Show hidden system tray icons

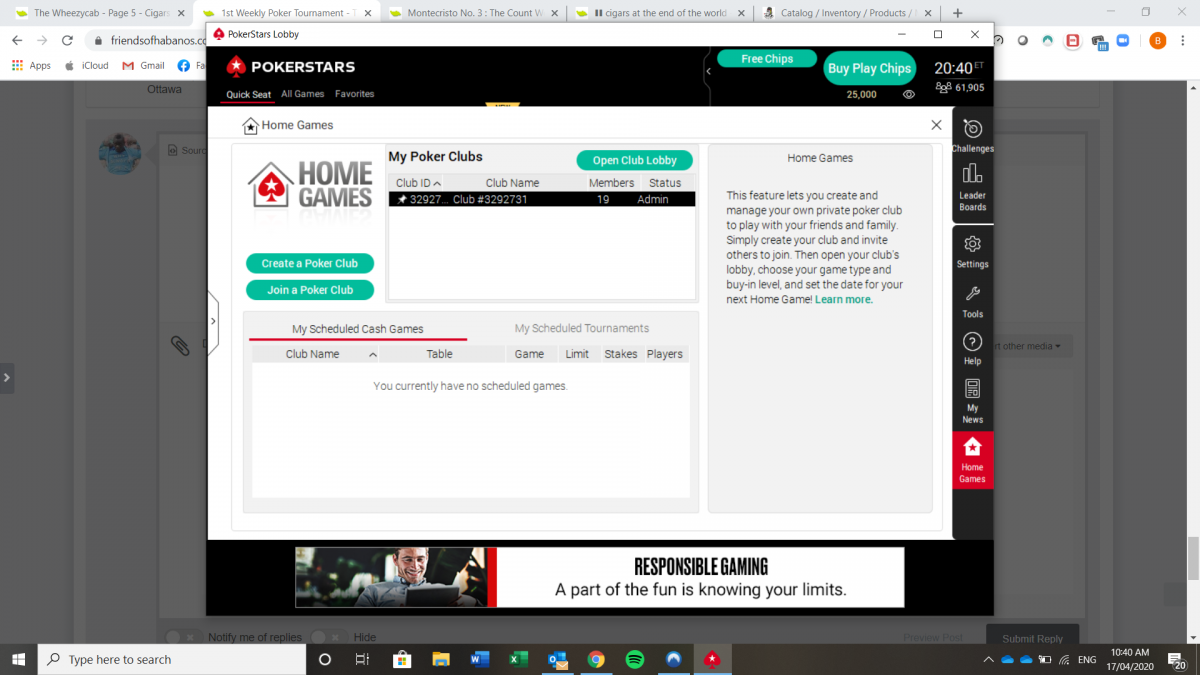pos(988,659)
